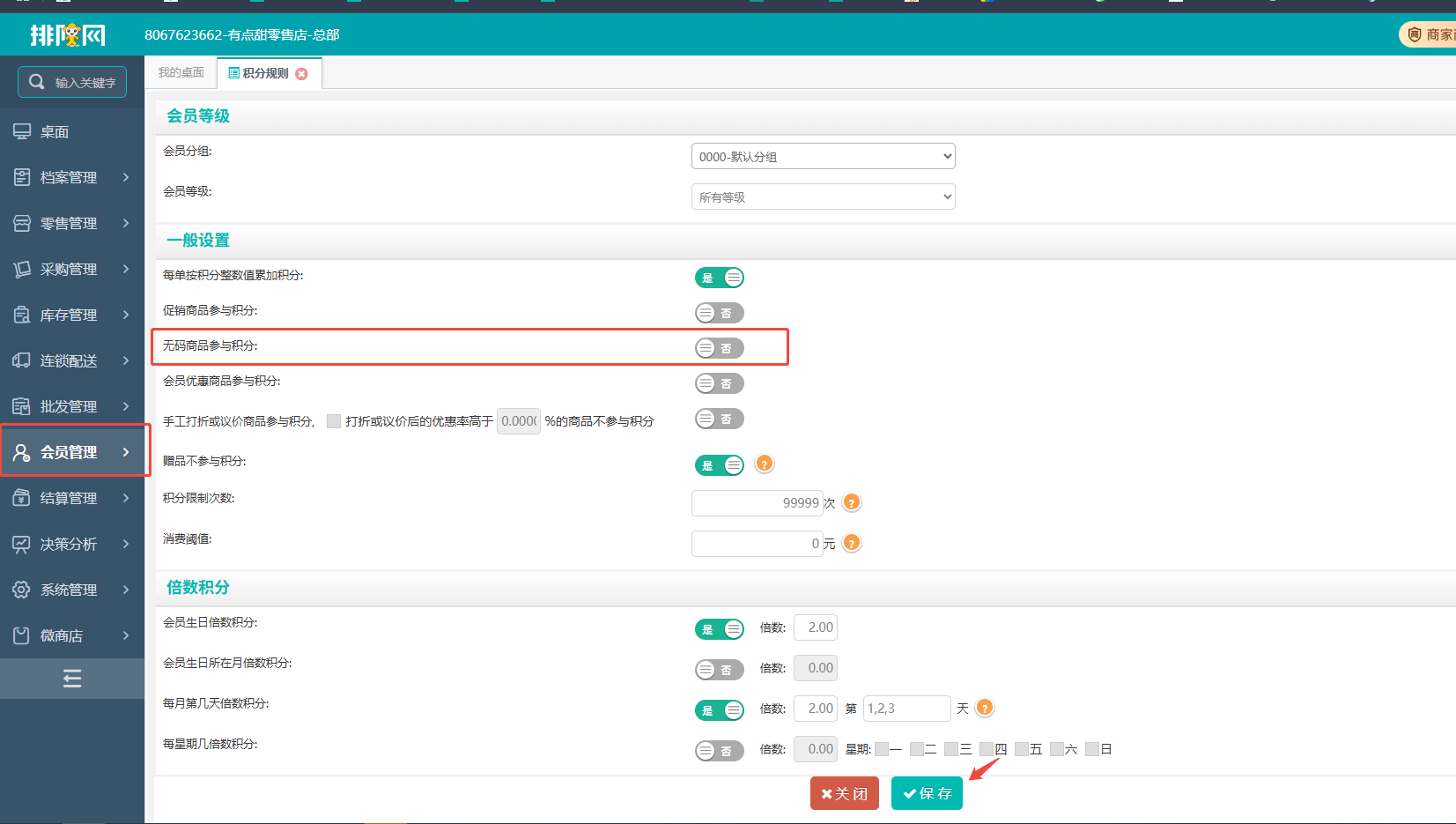Viewport: 1456px width, 824px height.
Task: Check the 星期日 checkbox
Action: coord(1092,749)
